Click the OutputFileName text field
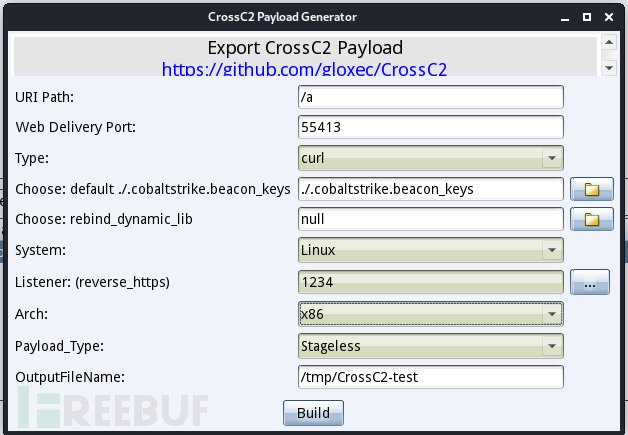Screen dimensions: 628x435 [x=431, y=377]
